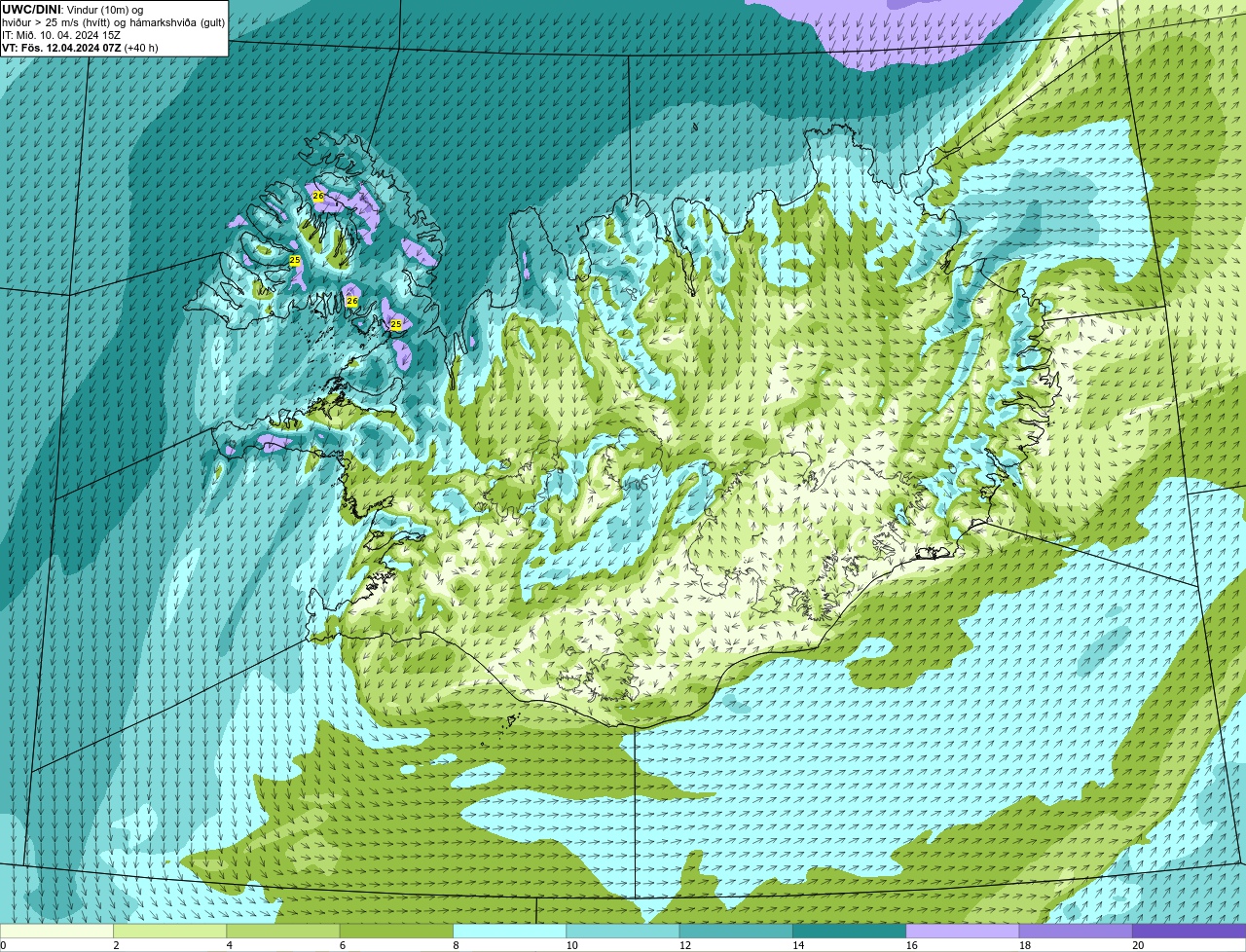Screen dimensions: 1246x952
Task: Click the "VT: Fös. 12.04.2024 07Z (+40 h)" line
Action: pos(80,48)
